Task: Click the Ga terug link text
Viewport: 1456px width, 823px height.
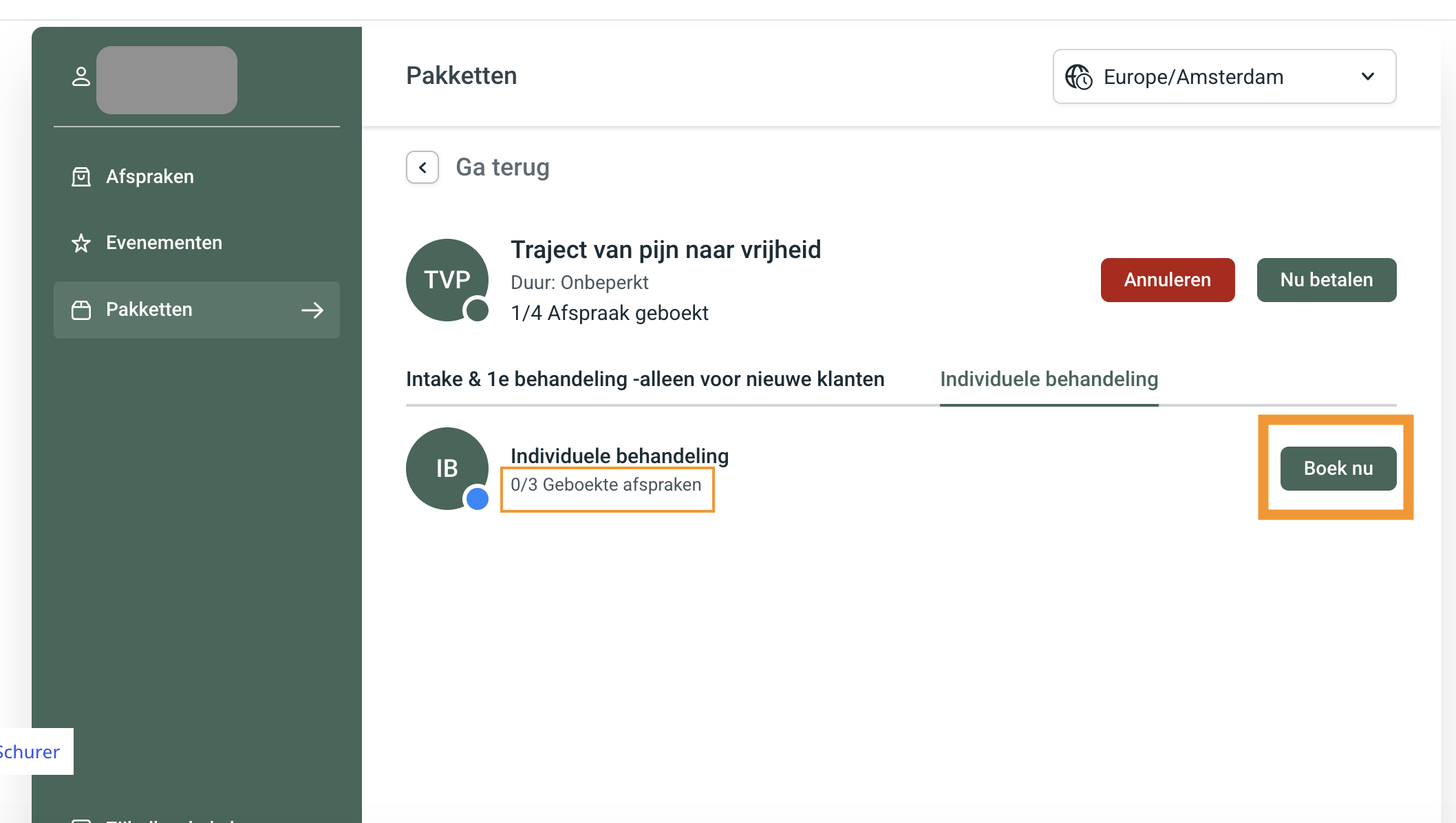Action: point(502,167)
